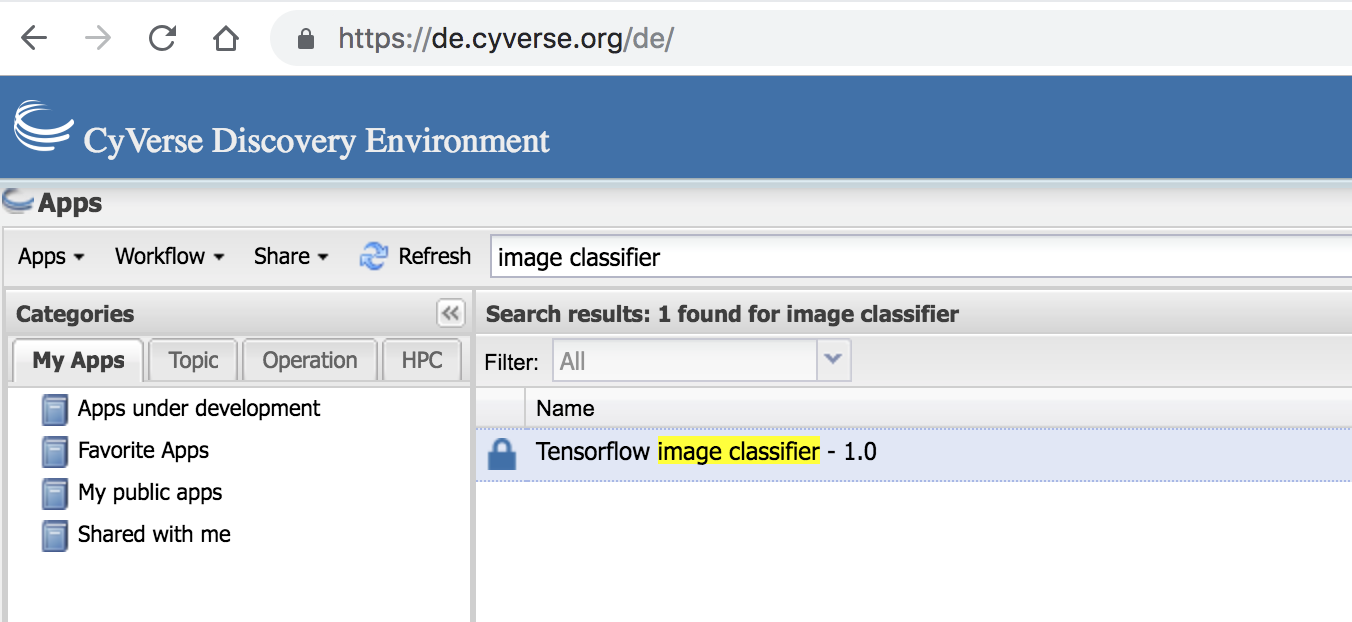Click the padlock icon in address bar
1352x622 pixels.
coord(307,39)
